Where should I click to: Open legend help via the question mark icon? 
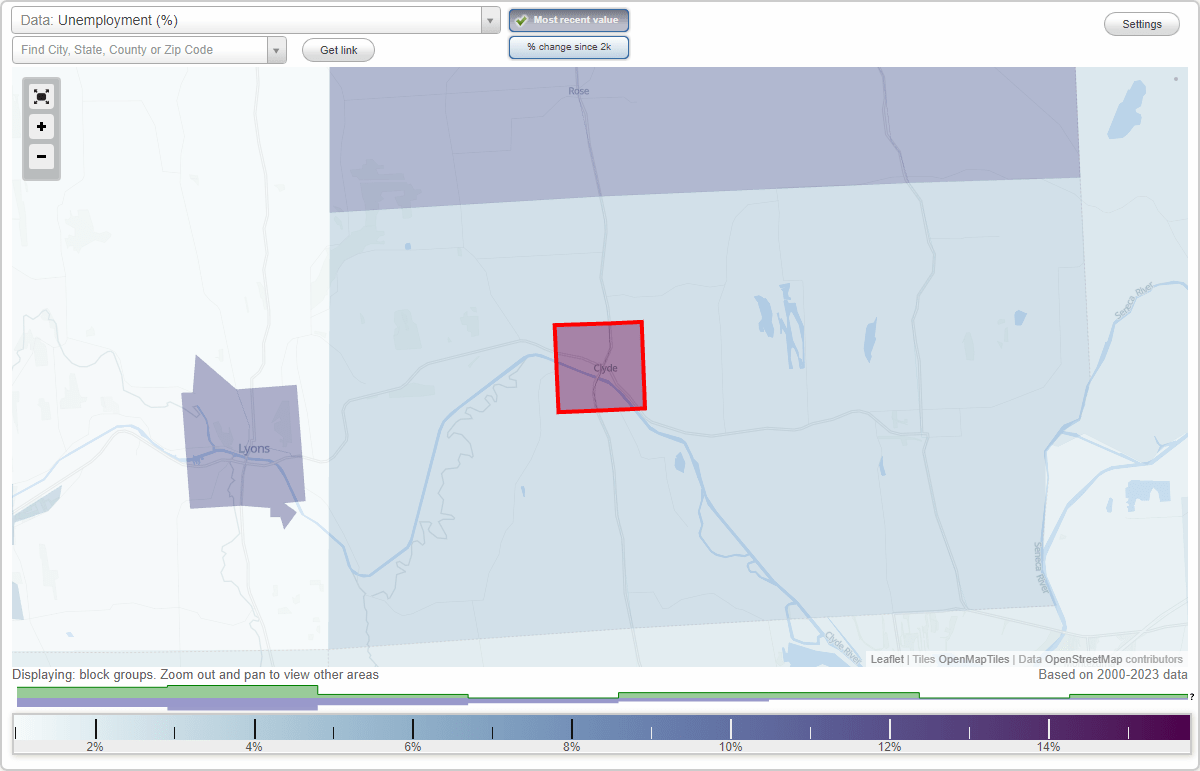(1192, 697)
